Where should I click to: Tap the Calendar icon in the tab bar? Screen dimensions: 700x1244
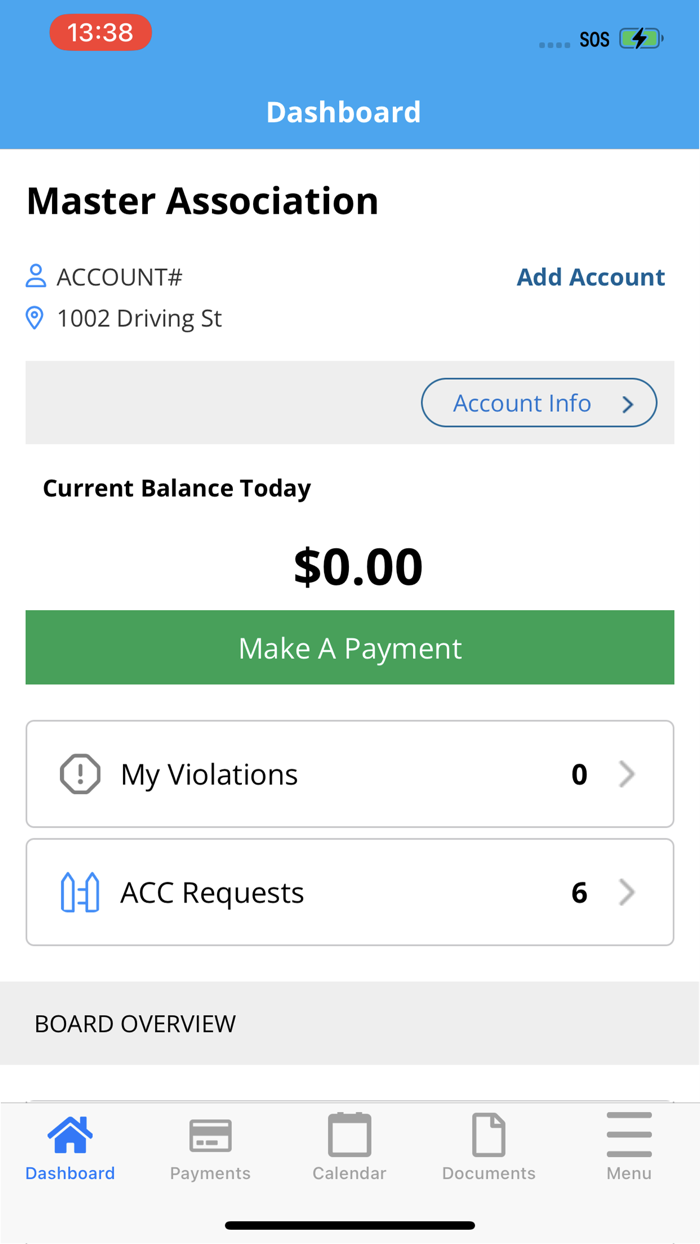(x=348, y=1134)
